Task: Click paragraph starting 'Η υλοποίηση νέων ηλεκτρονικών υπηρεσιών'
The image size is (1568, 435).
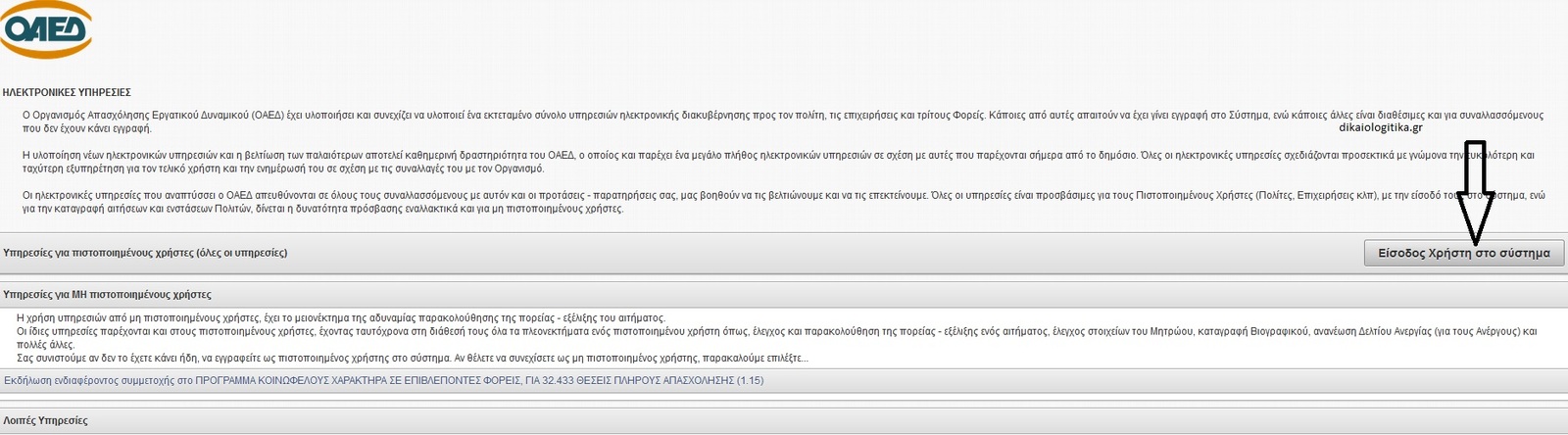Action: click(490, 155)
